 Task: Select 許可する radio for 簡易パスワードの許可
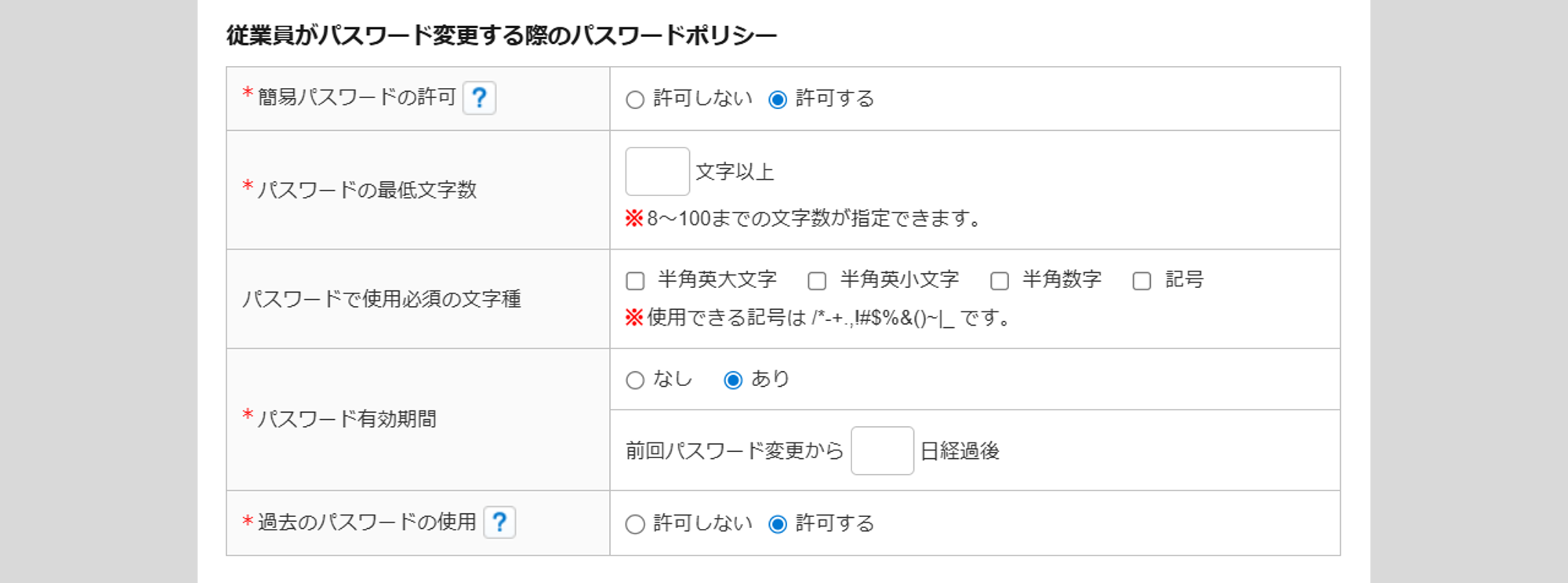778,100
